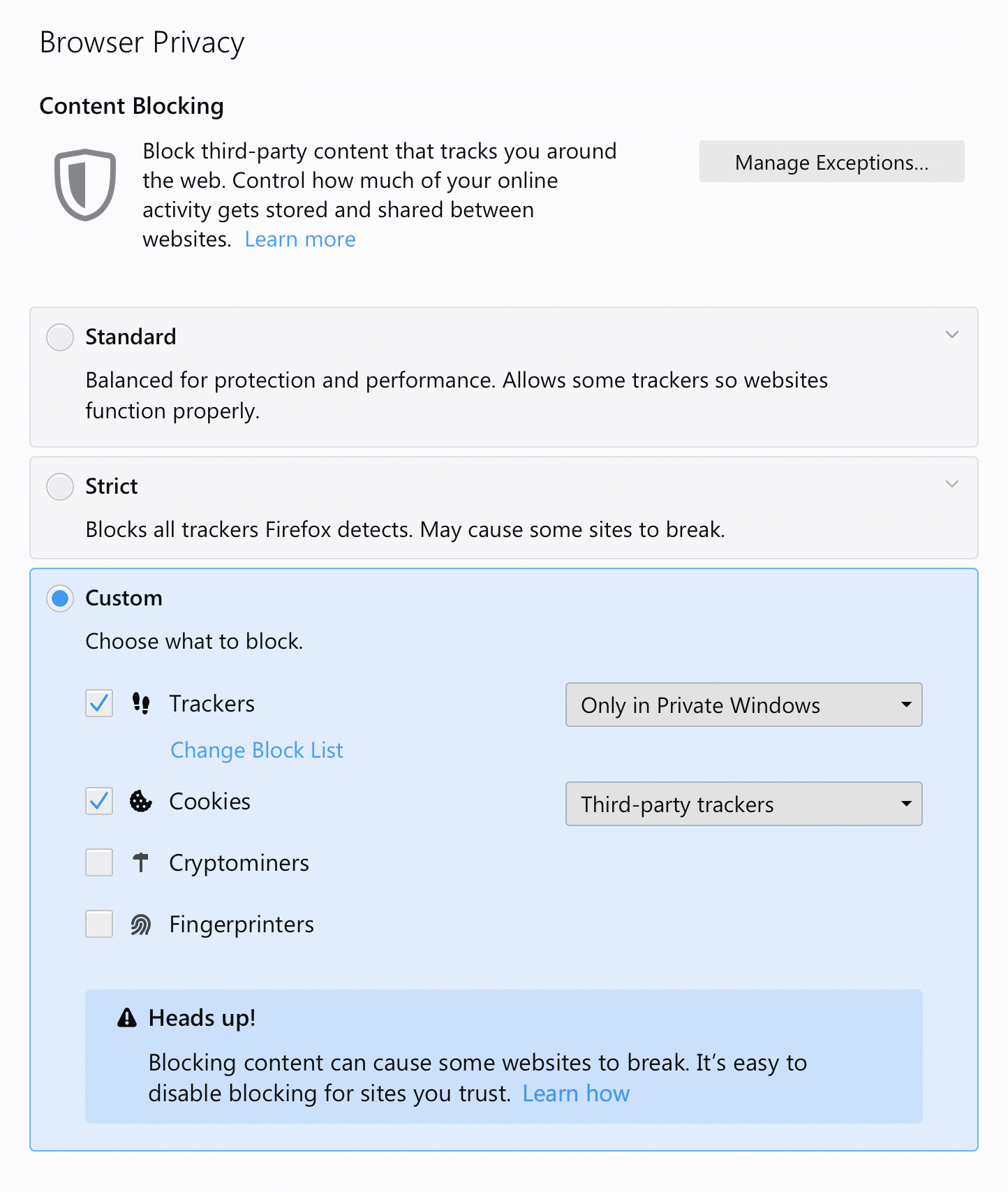
Task: Uncheck the Cookies checkbox
Action: coord(99,801)
